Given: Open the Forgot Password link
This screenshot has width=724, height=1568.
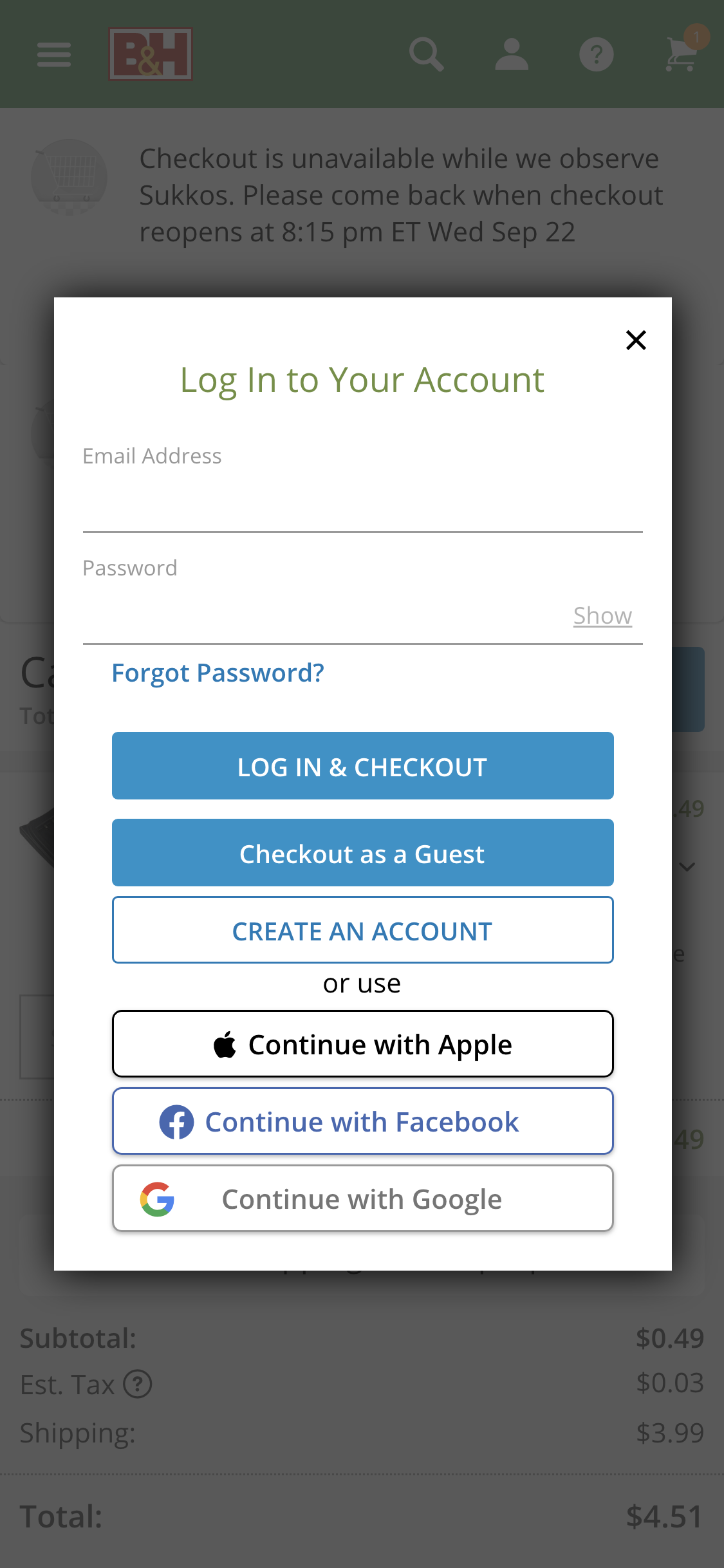Looking at the screenshot, I should click(x=218, y=673).
